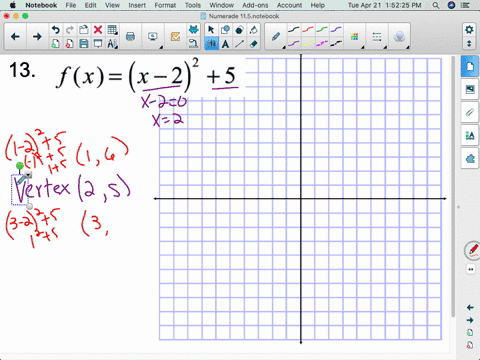This screenshot has width=480, height=360.
Task: Open the response assessment checkmark icon
Action: pos(176,37)
